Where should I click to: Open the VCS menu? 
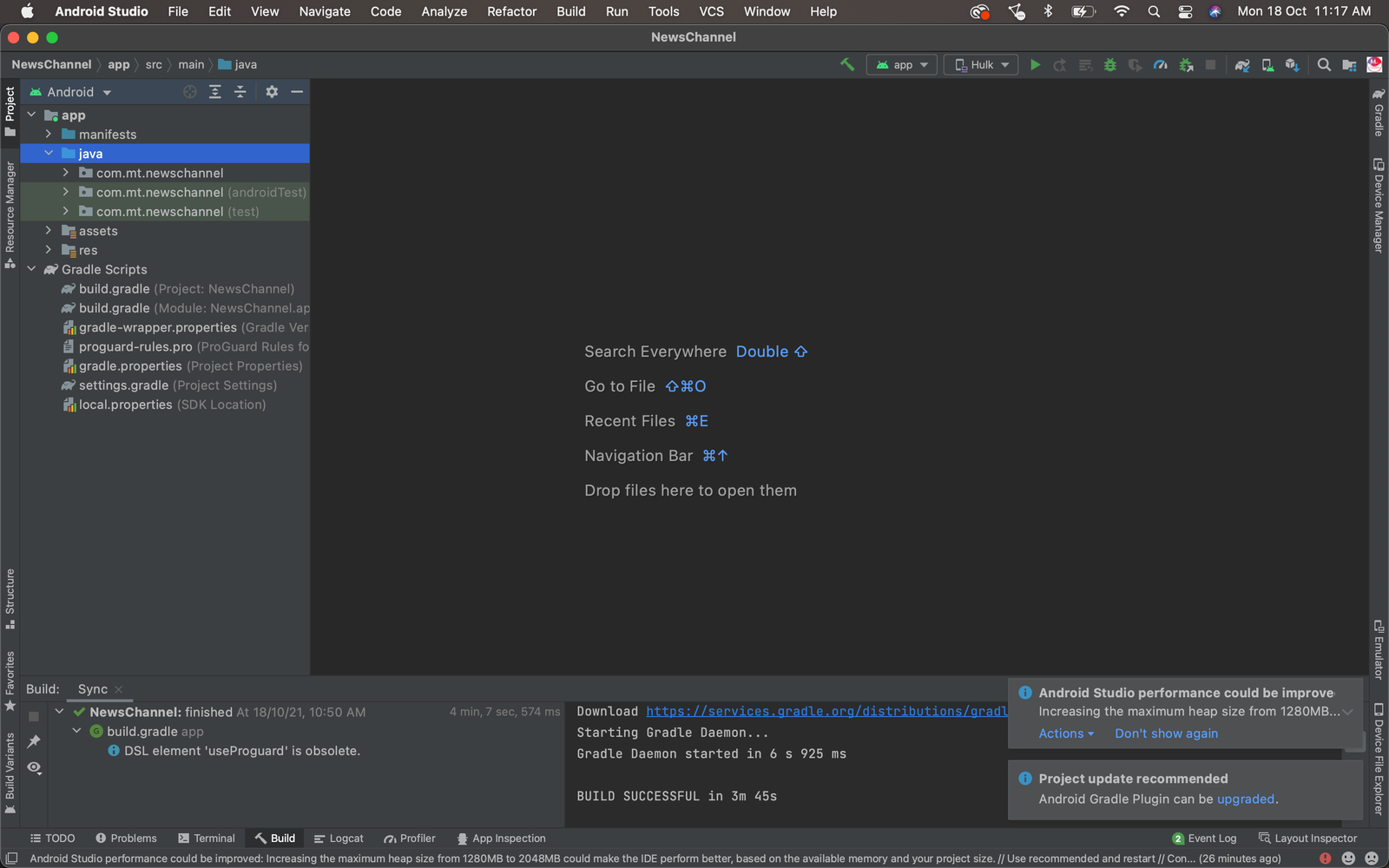[x=711, y=11]
